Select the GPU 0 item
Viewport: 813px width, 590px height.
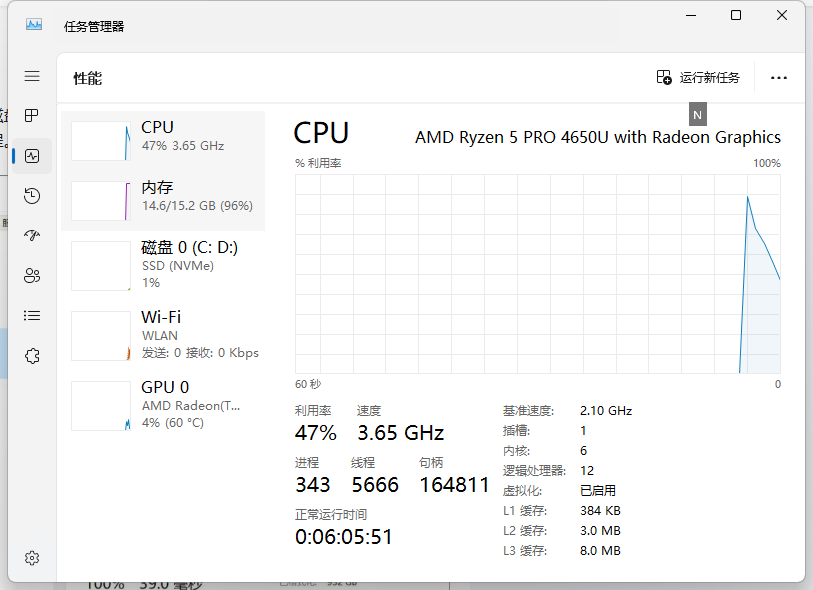[x=163, y=406]
